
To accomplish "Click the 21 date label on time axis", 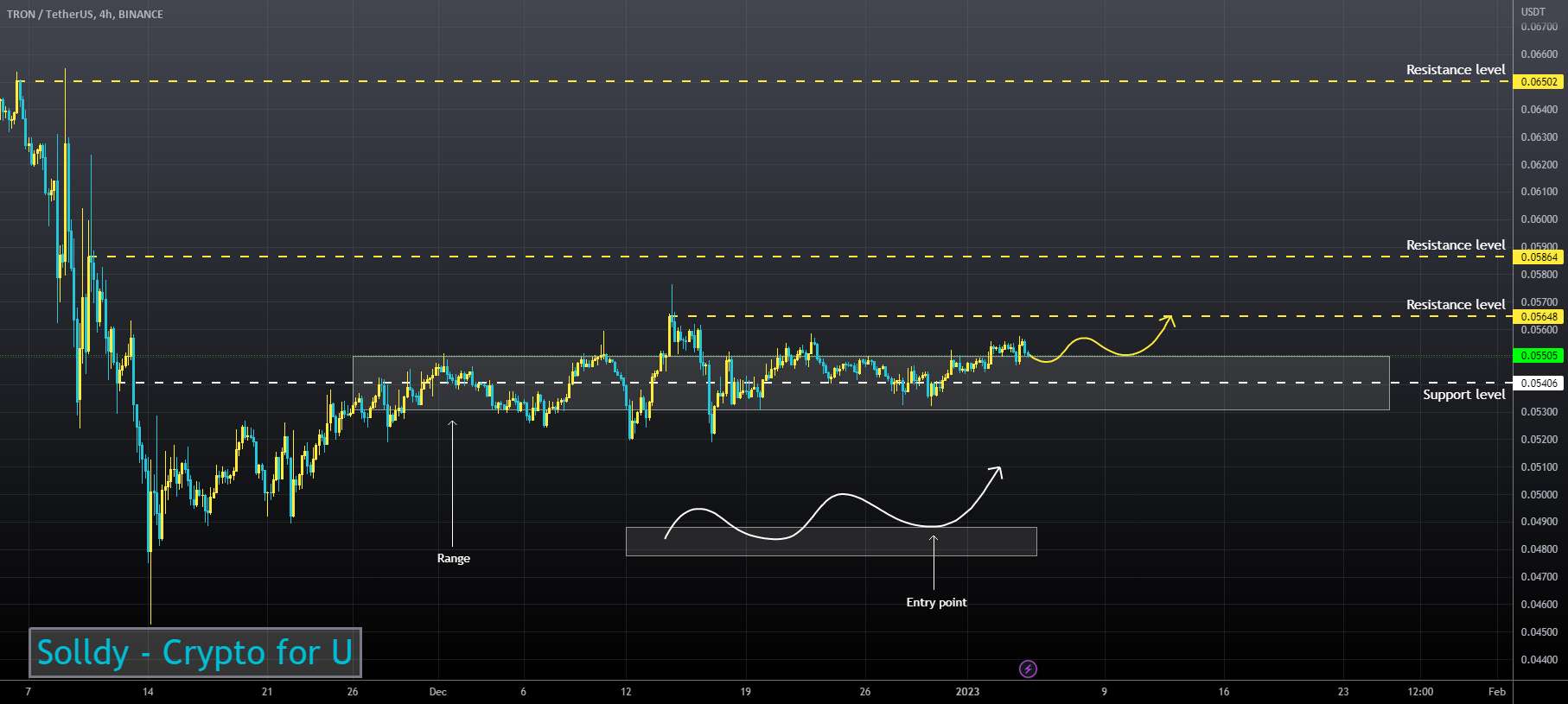I will 267,692.
